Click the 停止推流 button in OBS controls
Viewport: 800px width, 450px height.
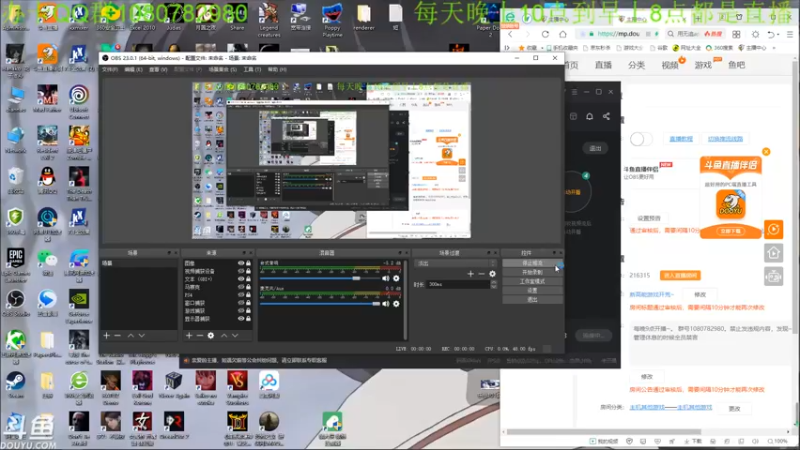click(x=532, y=263)
